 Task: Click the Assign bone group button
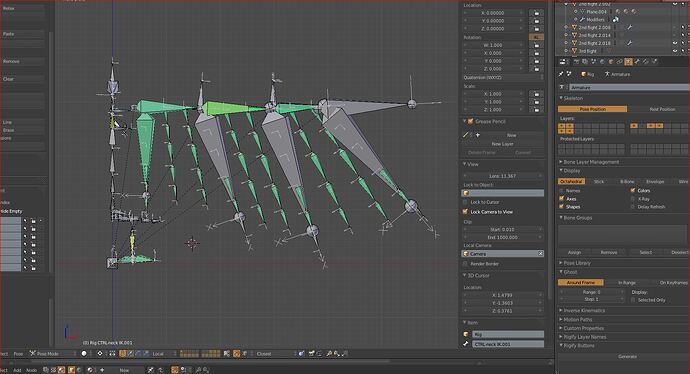[574, 252]
